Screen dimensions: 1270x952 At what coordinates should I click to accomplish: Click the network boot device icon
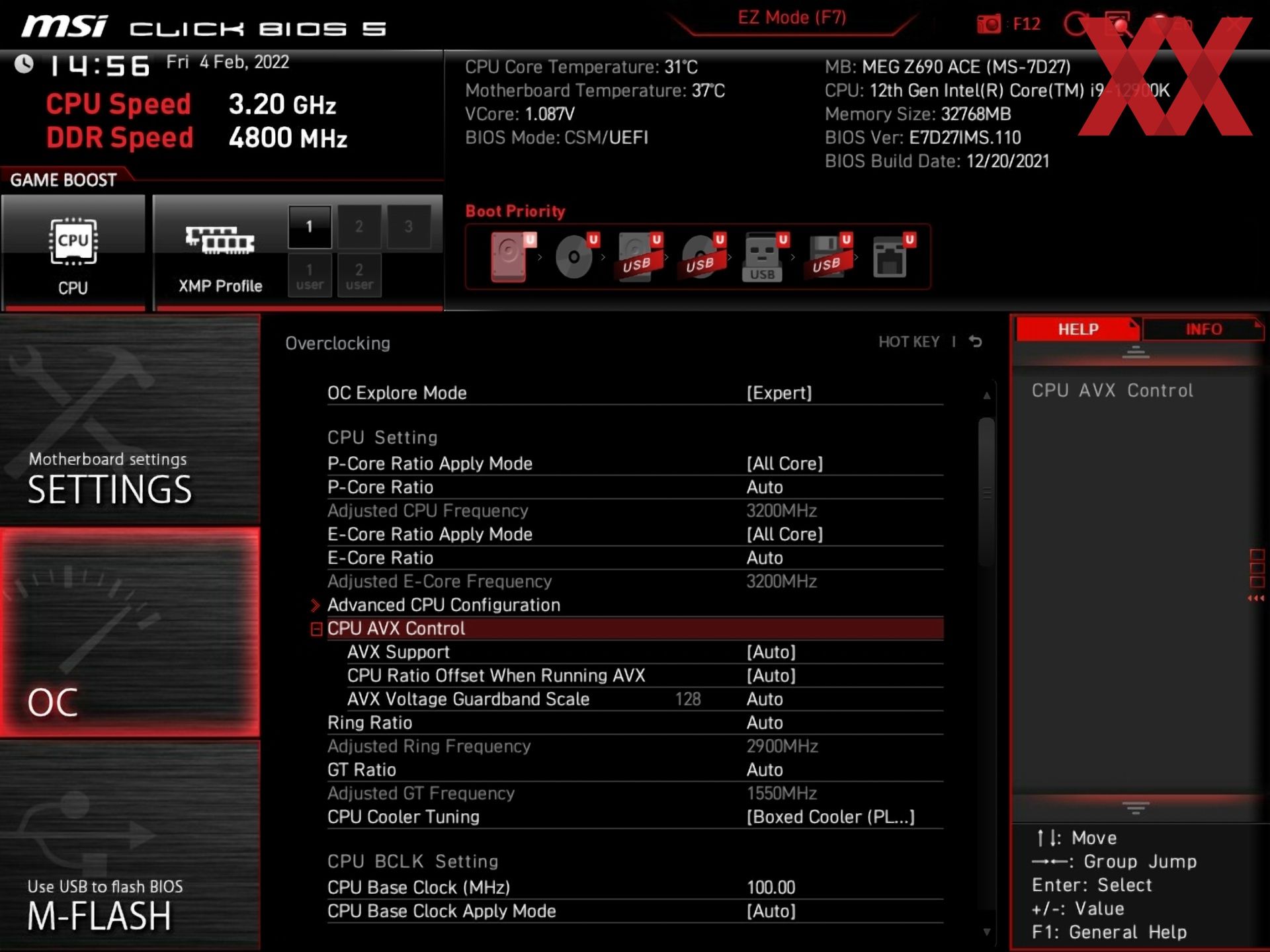(893, 257)
